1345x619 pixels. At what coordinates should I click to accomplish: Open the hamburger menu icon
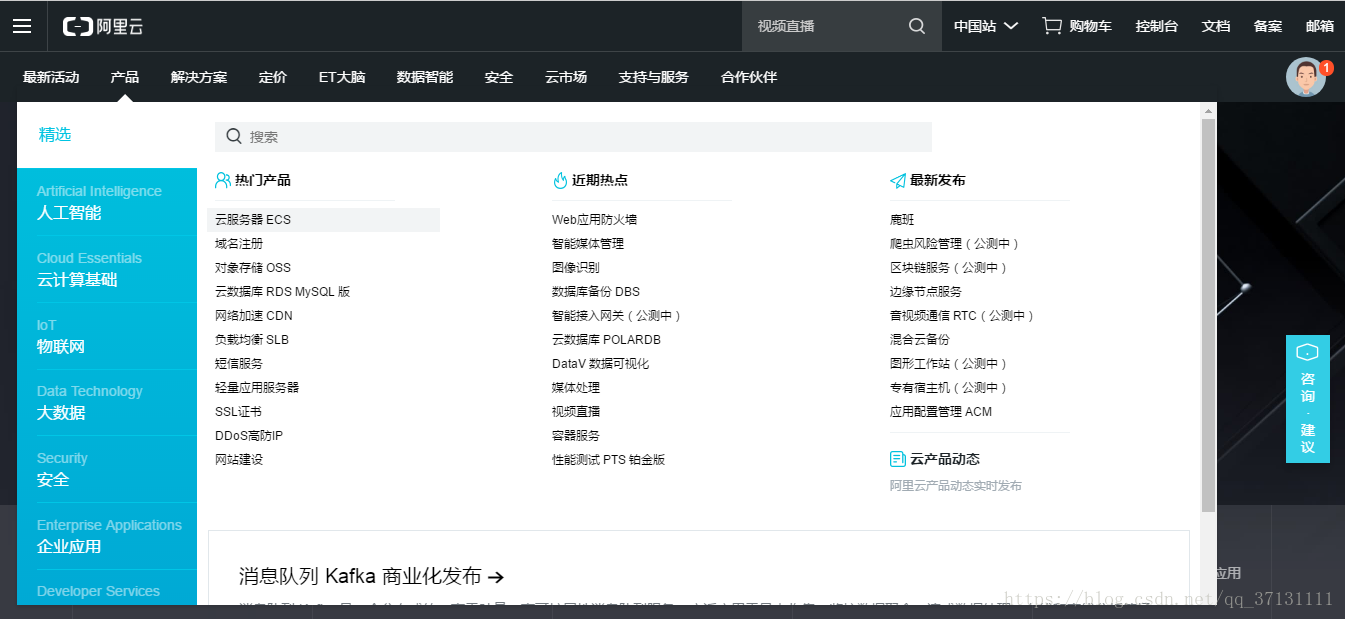coord(22,26)
